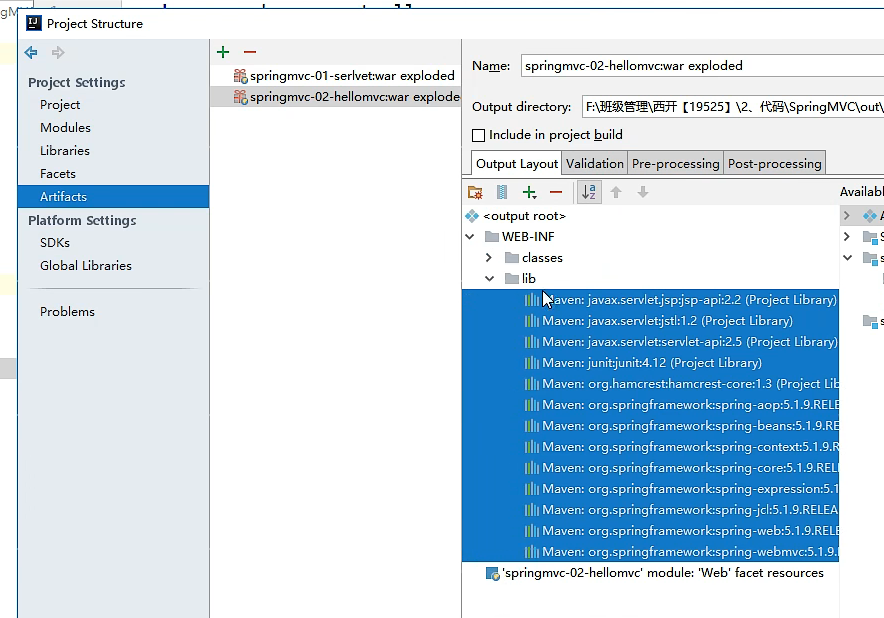
Task: Click the forward navigation arrow
Action: tap(58, 52)
